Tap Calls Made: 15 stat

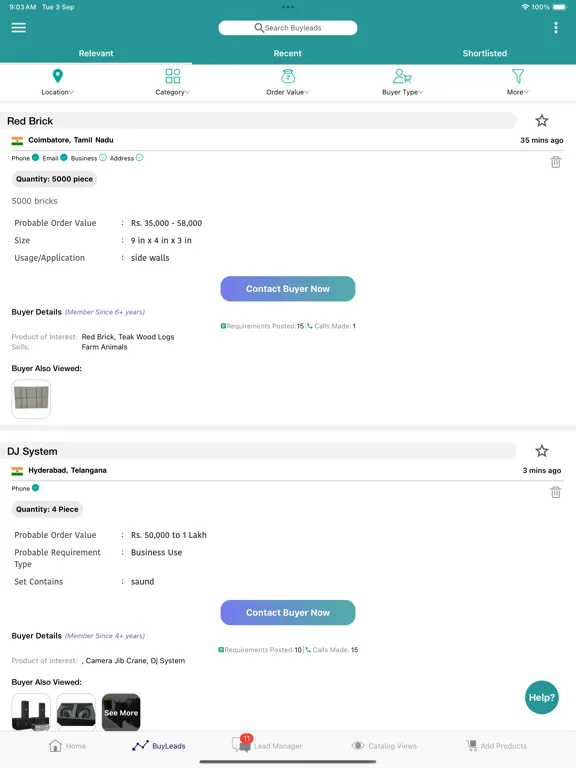(332, 649)
